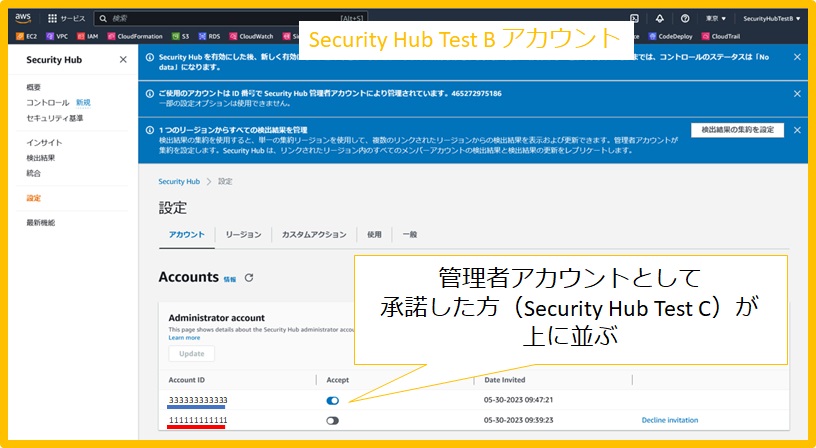Open the notifications bell icon

click(660, 19)
